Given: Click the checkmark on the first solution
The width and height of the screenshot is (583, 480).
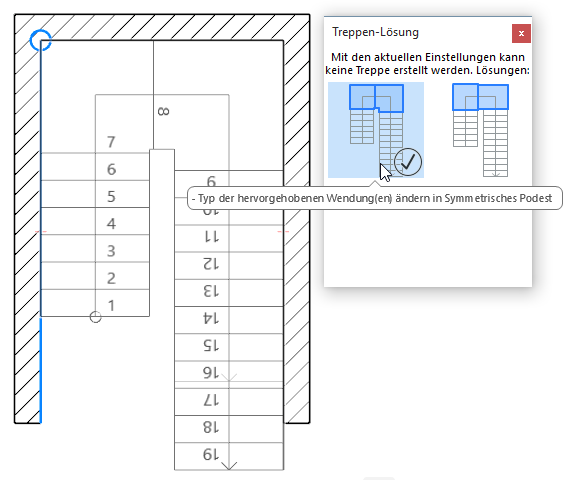Looking at the screenshot, I should point(408,162).
